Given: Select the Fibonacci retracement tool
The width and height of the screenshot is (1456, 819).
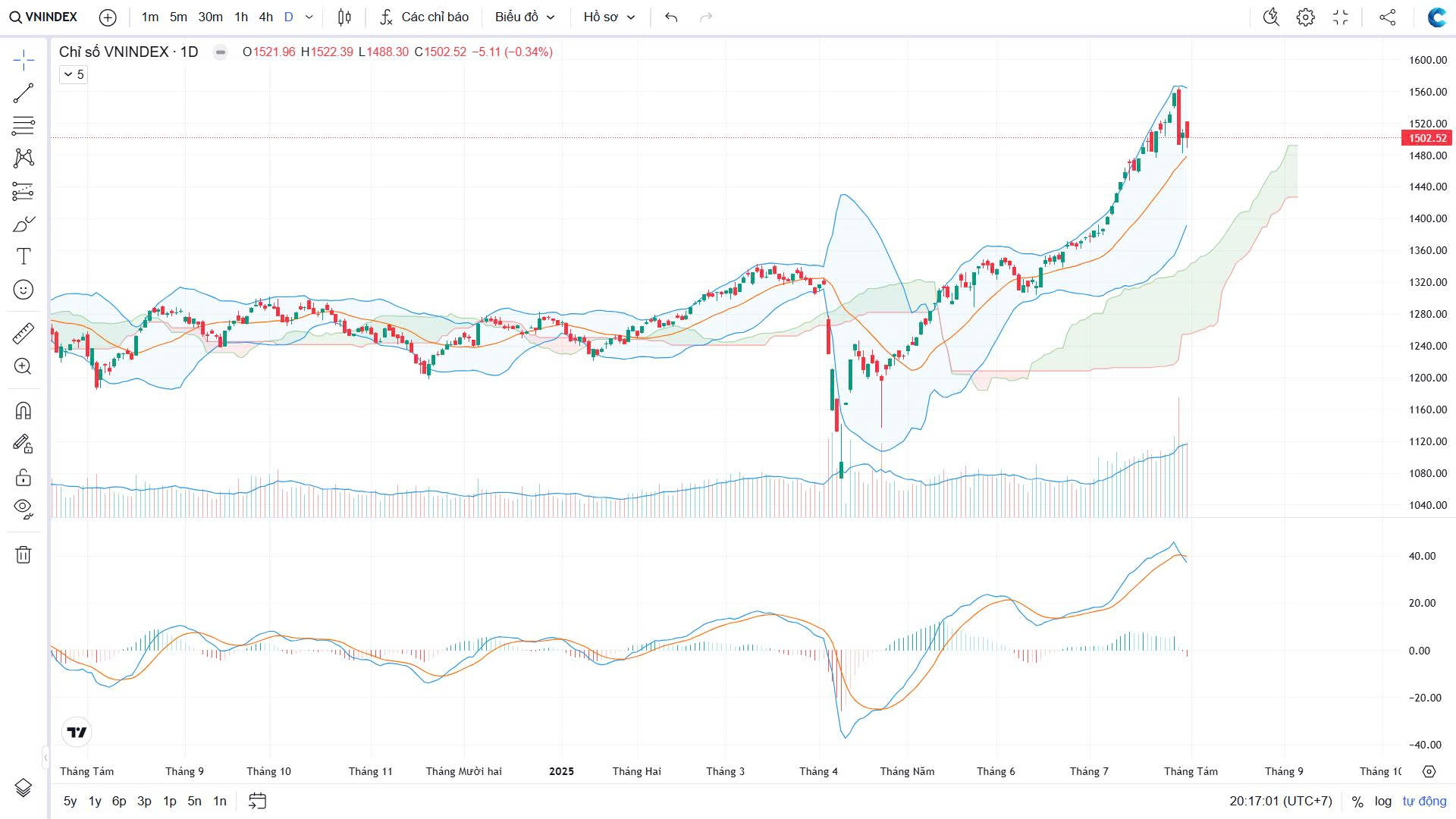Looking at the screenshot, I should pos(24,126).
